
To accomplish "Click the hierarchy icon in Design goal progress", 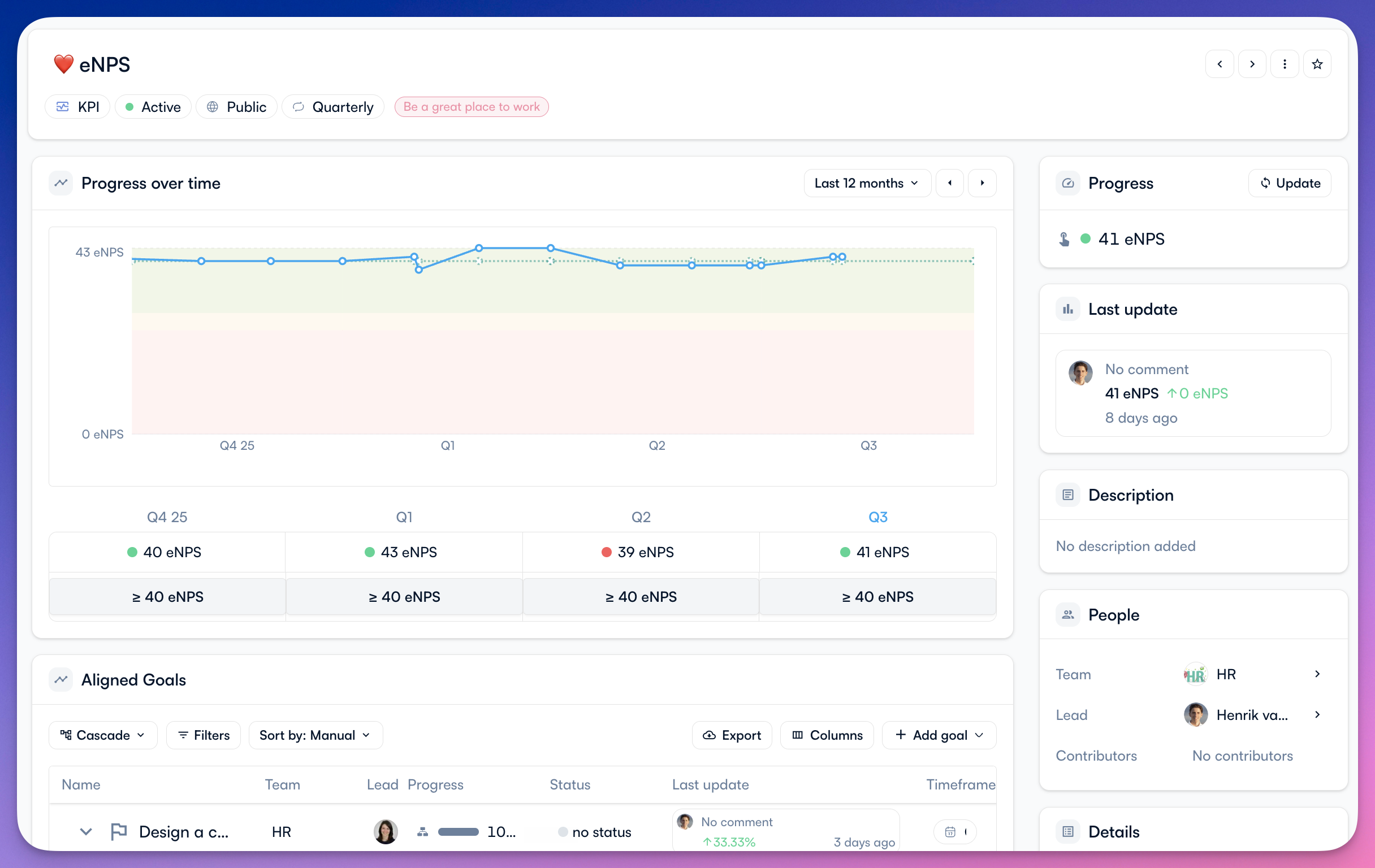I will [x=422, y=831].
